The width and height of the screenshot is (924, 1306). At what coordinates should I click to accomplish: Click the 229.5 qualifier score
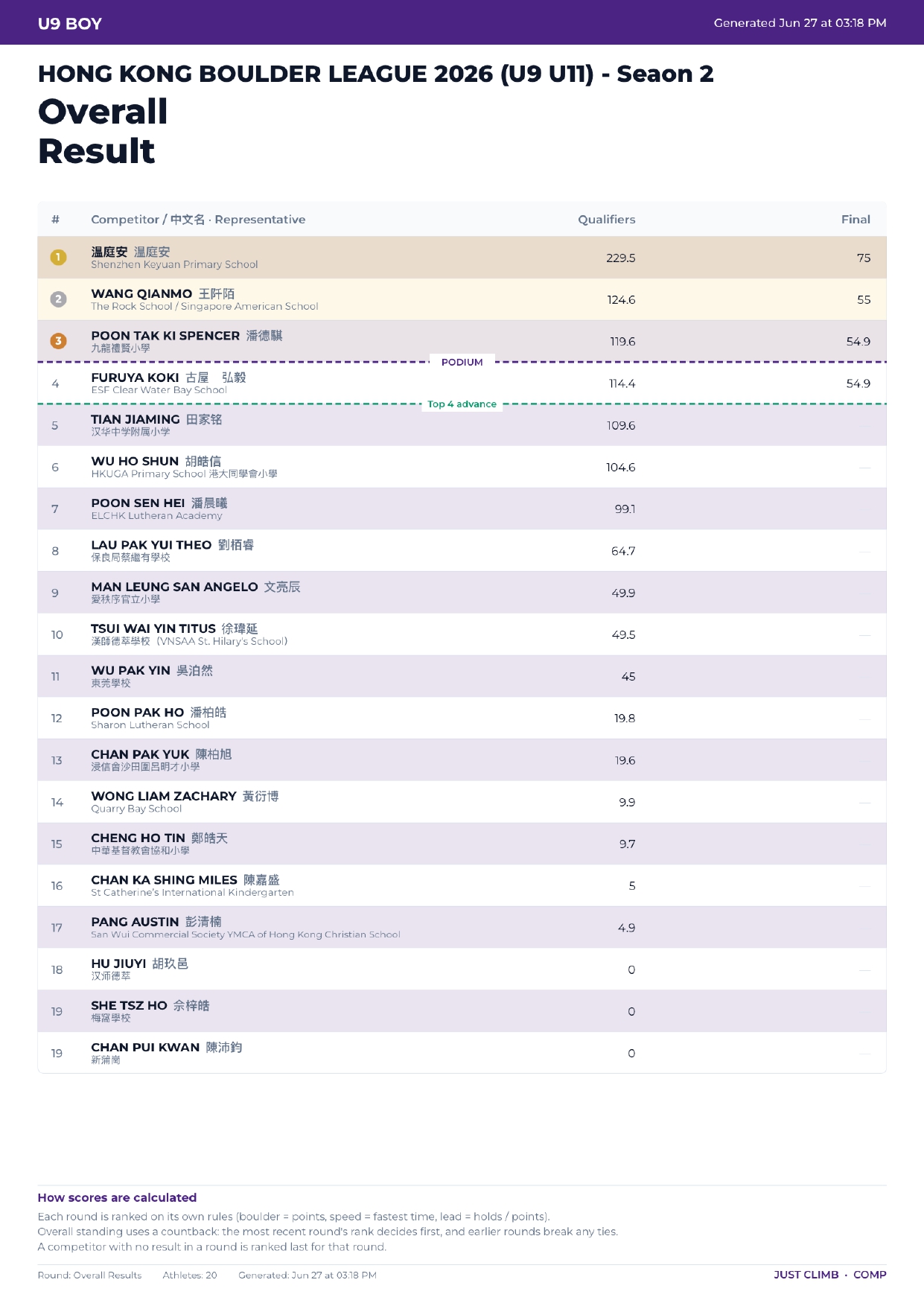point(621,258)
